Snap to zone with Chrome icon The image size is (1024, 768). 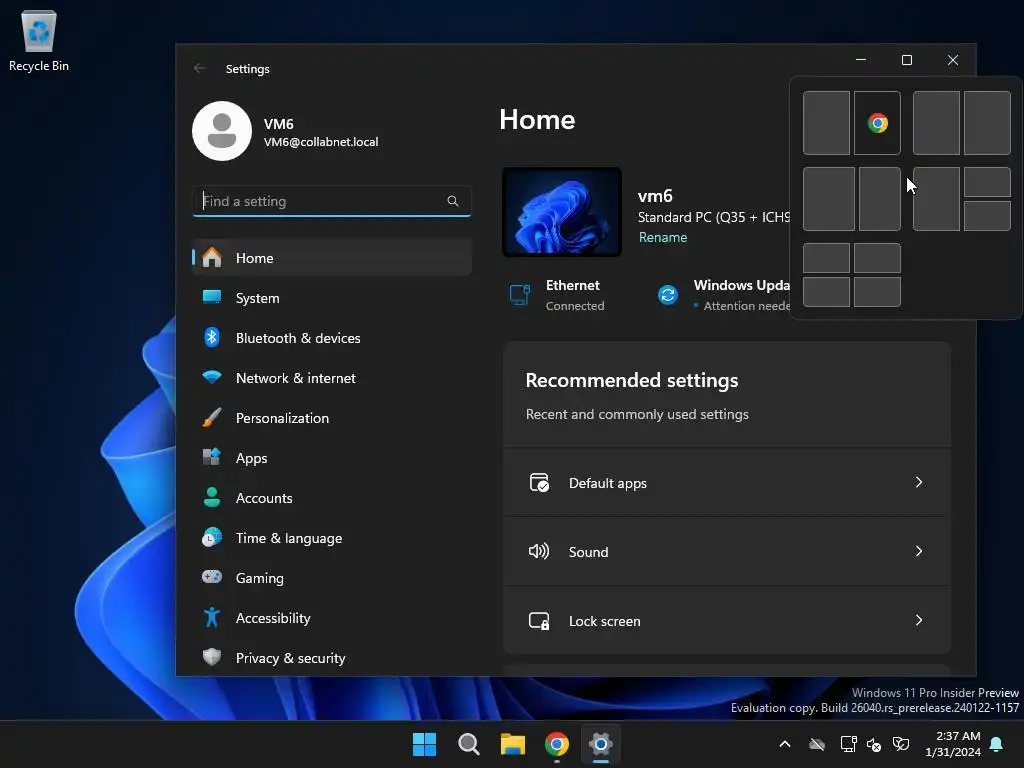[877, 123]
